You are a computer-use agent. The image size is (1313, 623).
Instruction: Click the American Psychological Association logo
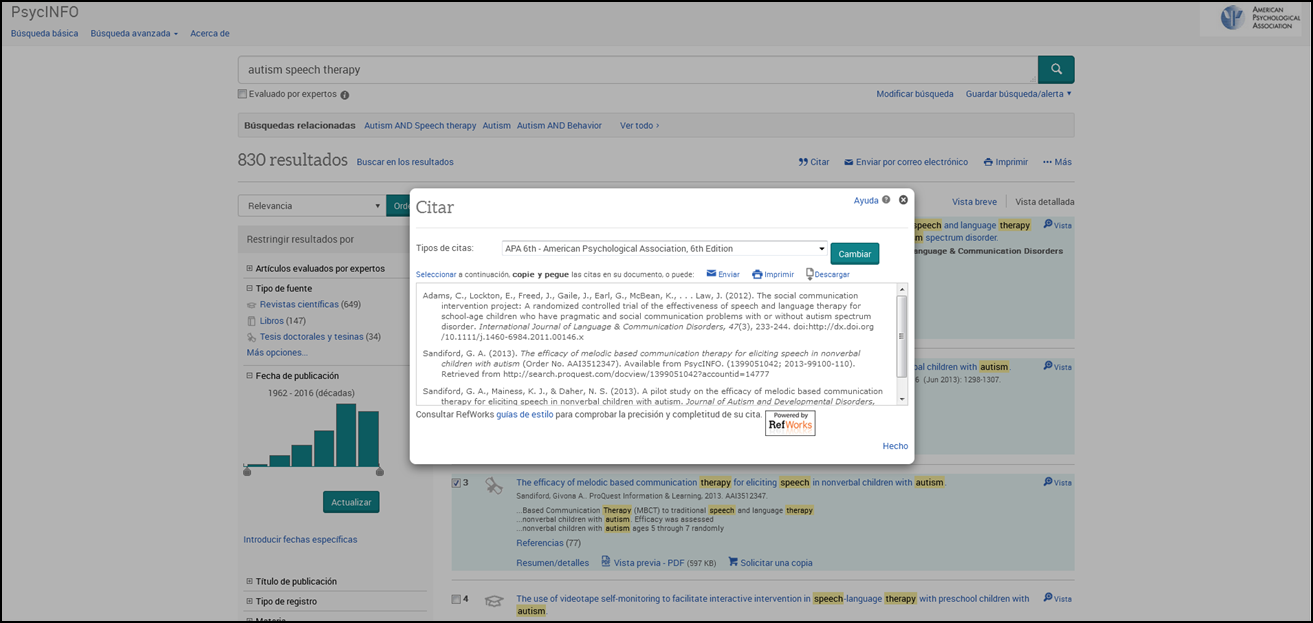1259,18
